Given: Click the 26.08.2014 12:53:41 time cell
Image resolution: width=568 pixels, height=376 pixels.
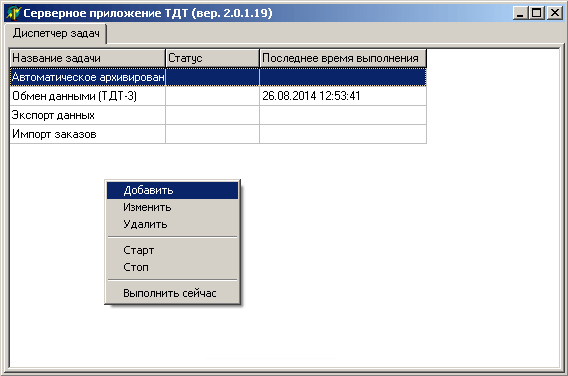Looking at the screenshot, I should click(x=343, y=96).
